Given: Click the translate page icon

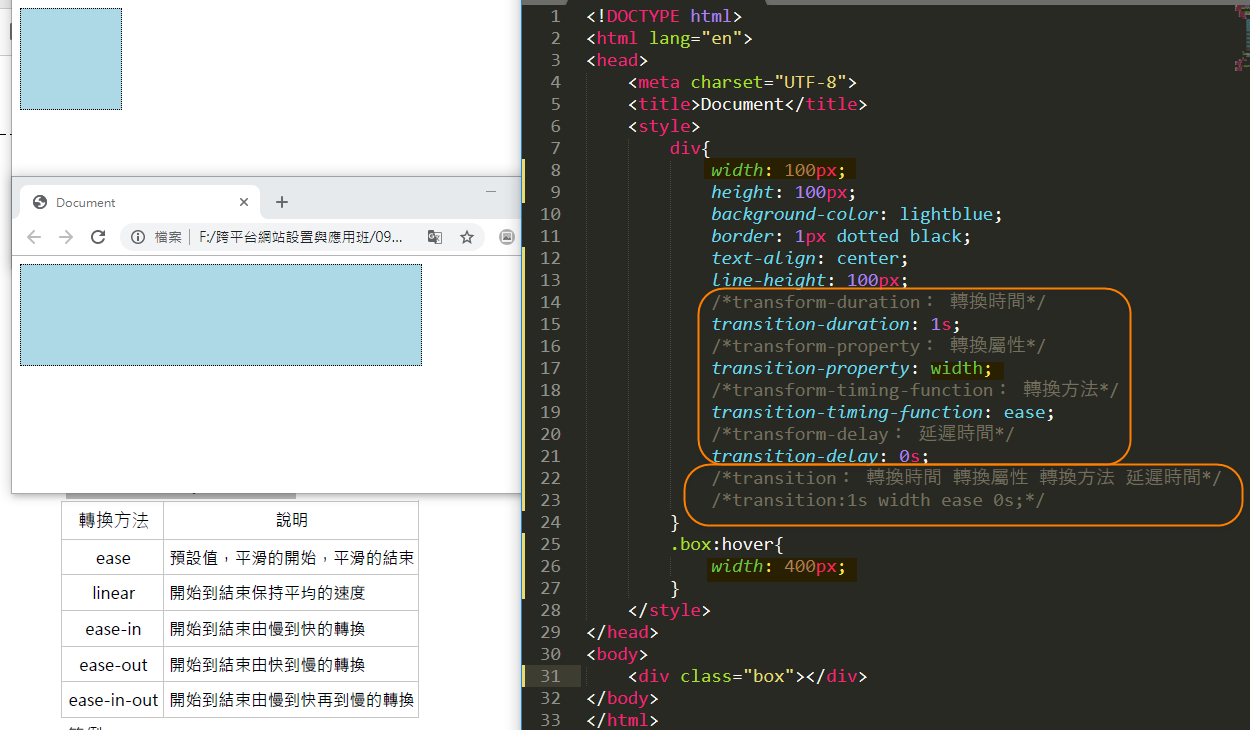Looking at the screenshot, I should click(435, 237).
